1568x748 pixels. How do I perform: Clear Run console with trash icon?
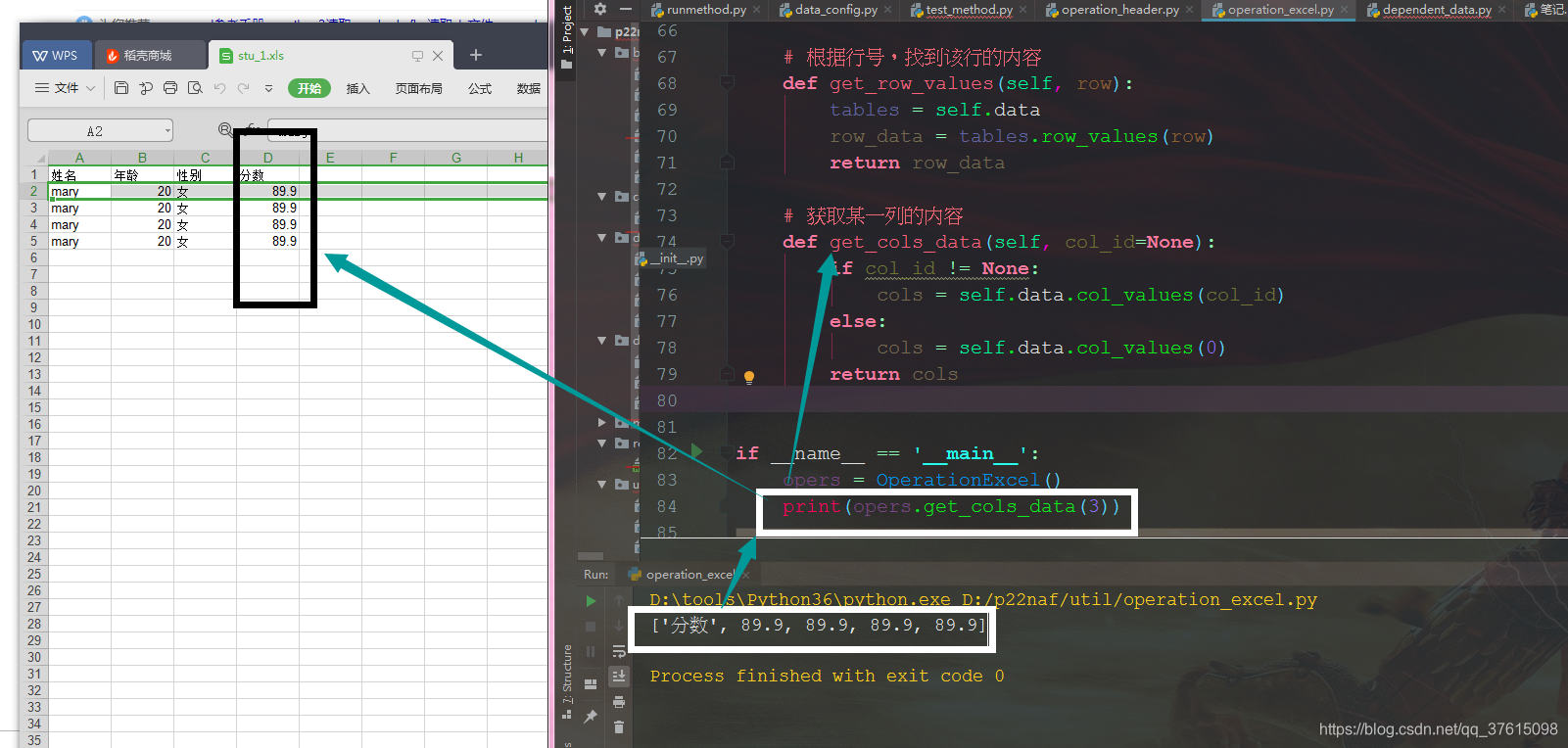pyautogui.click(x=619, y=726)
